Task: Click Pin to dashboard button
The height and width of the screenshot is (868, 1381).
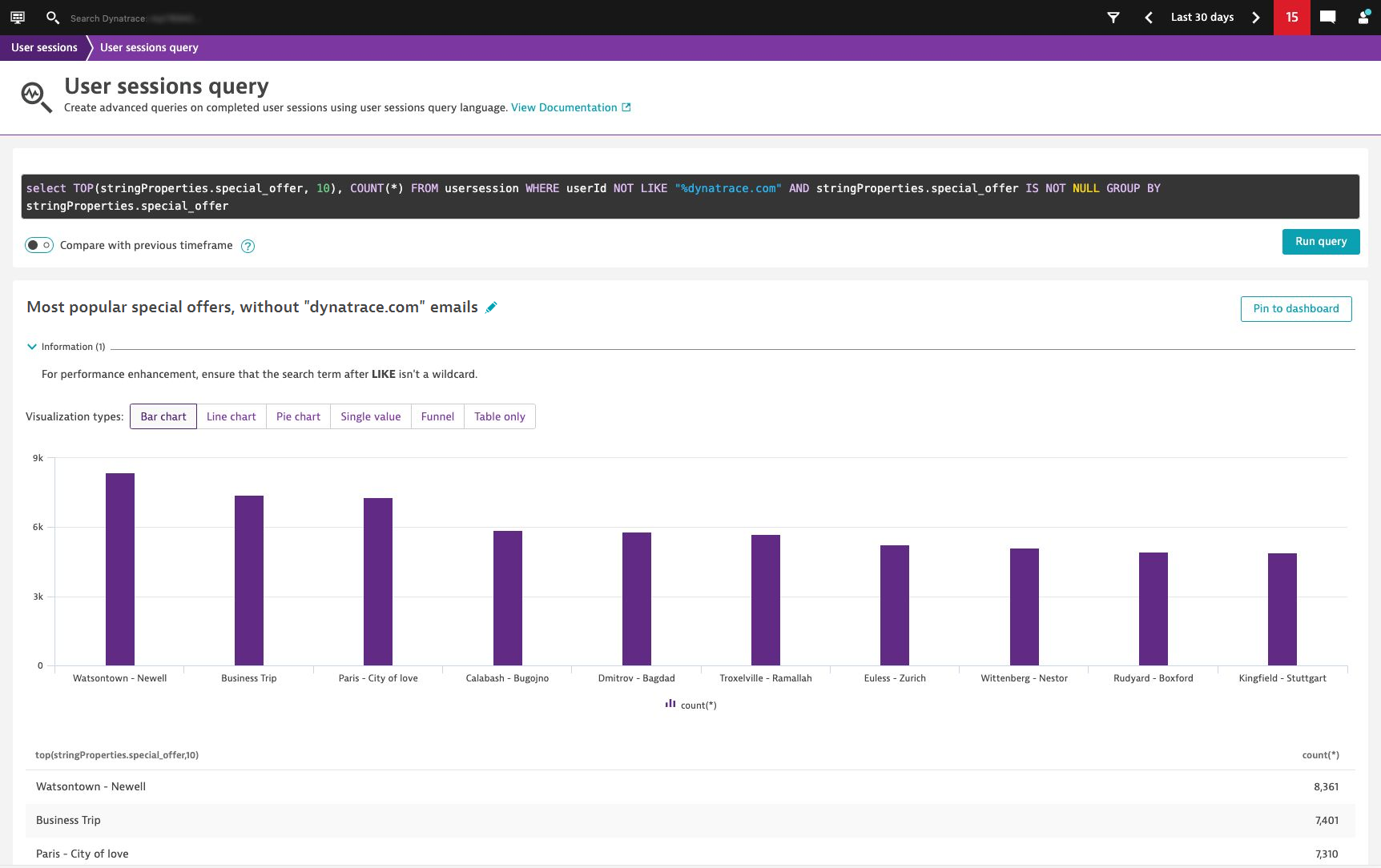Action: [x=1296, y=309]
